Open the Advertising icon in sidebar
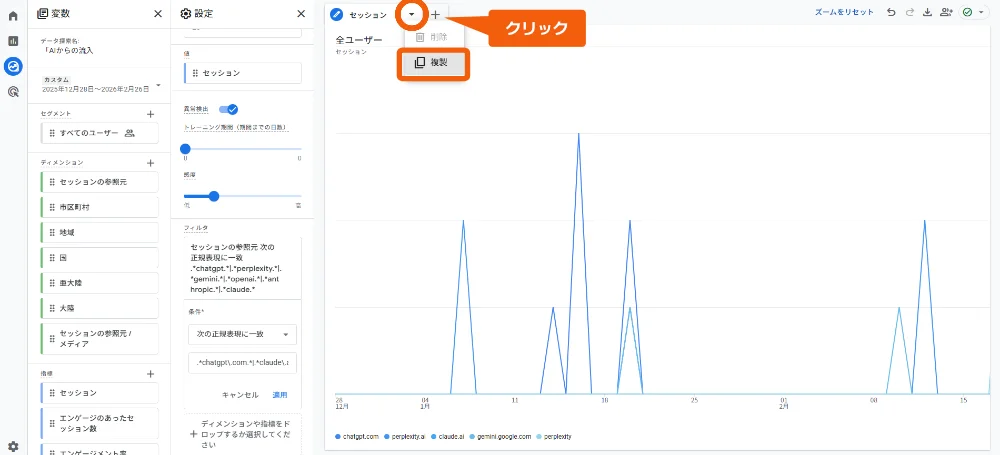This screenshot has width=1000, height=455. point(13,91)
